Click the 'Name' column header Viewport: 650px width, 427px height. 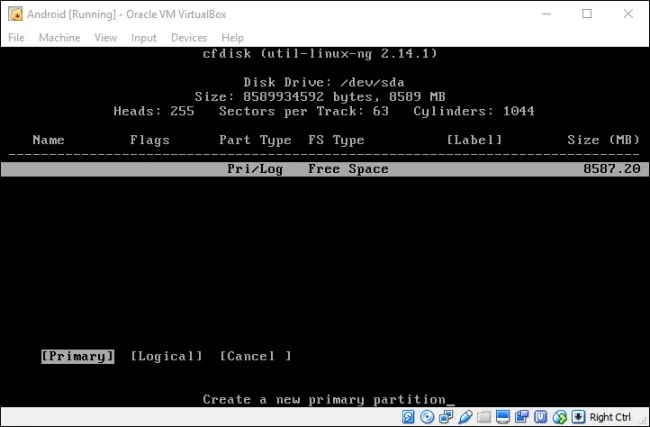tap(49, 140)
